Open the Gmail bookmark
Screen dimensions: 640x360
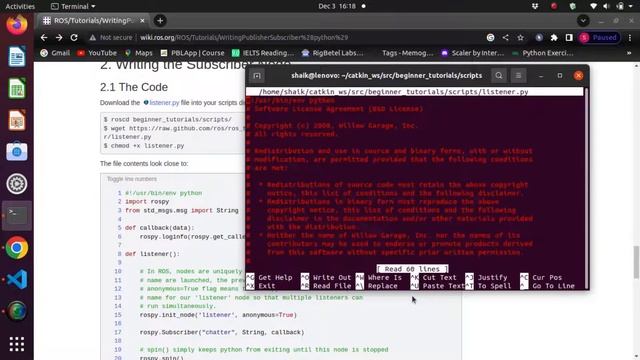click(x=56, y=53)
